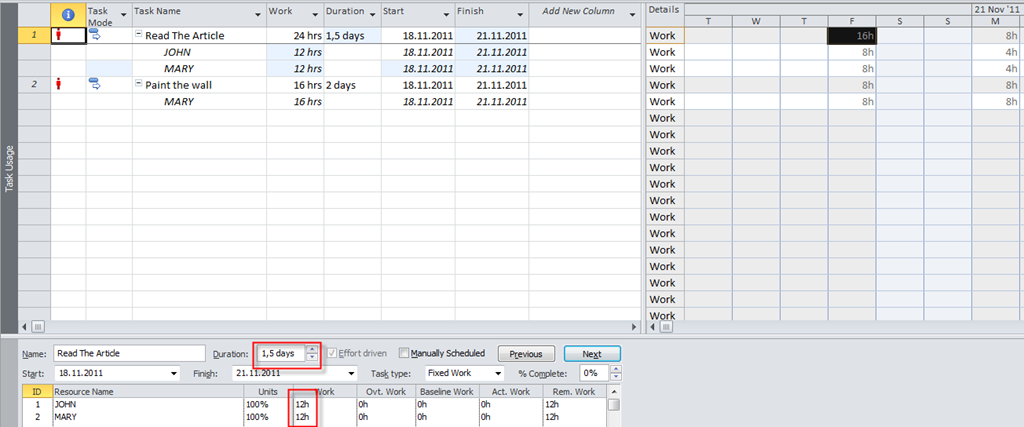Click overallocation indicator on task 1
This screenshot has height=427, width=1024.
(x=58, y=35)
